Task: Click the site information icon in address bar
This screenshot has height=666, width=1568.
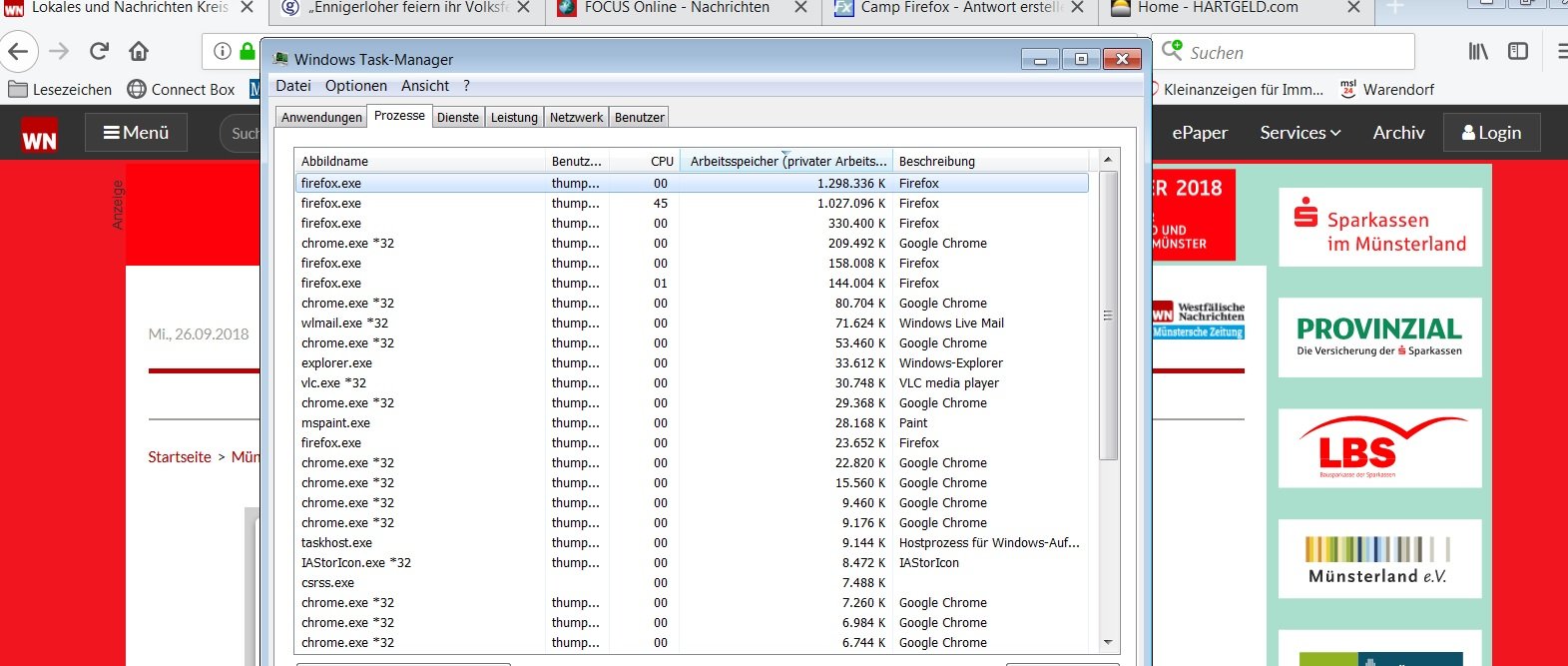Action: [223, 51]
